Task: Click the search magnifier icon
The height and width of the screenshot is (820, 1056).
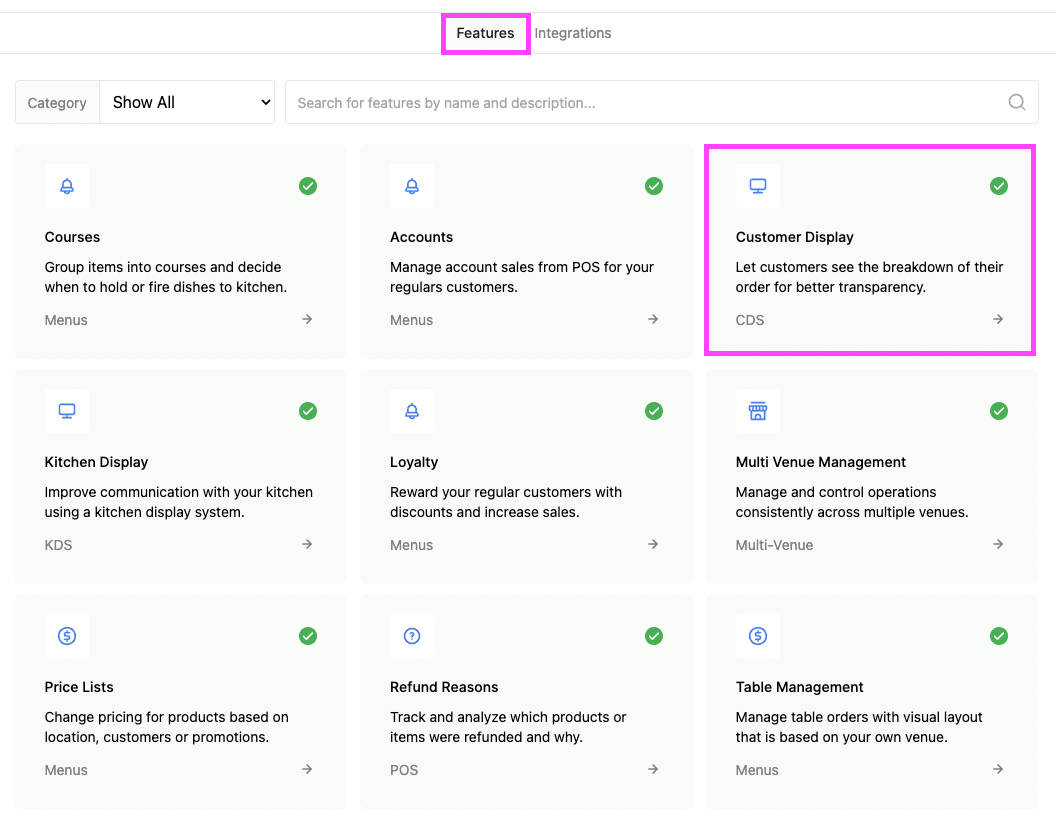Action: pos(1016,102)
